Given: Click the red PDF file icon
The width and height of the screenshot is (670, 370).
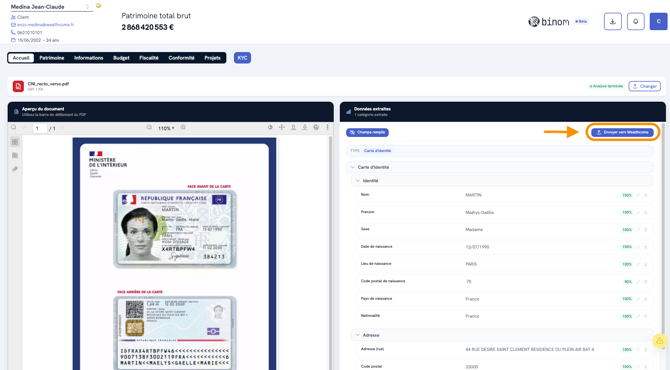Looking at the screenshot, I should click(18, 86).
